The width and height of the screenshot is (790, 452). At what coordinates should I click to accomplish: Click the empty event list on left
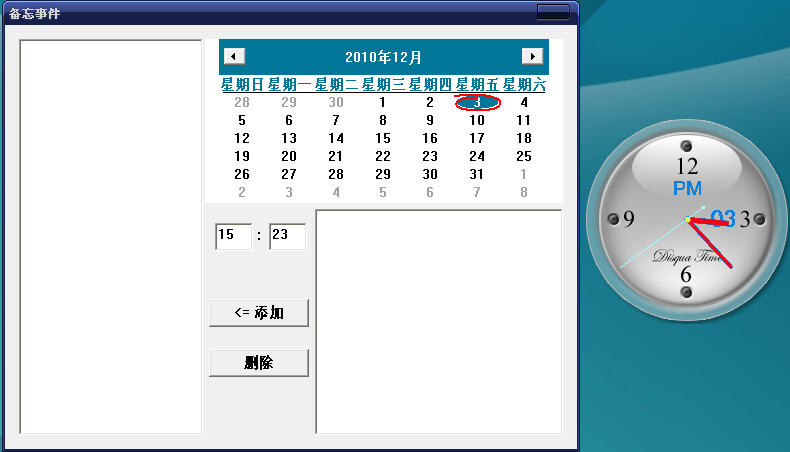coord(111,236)
